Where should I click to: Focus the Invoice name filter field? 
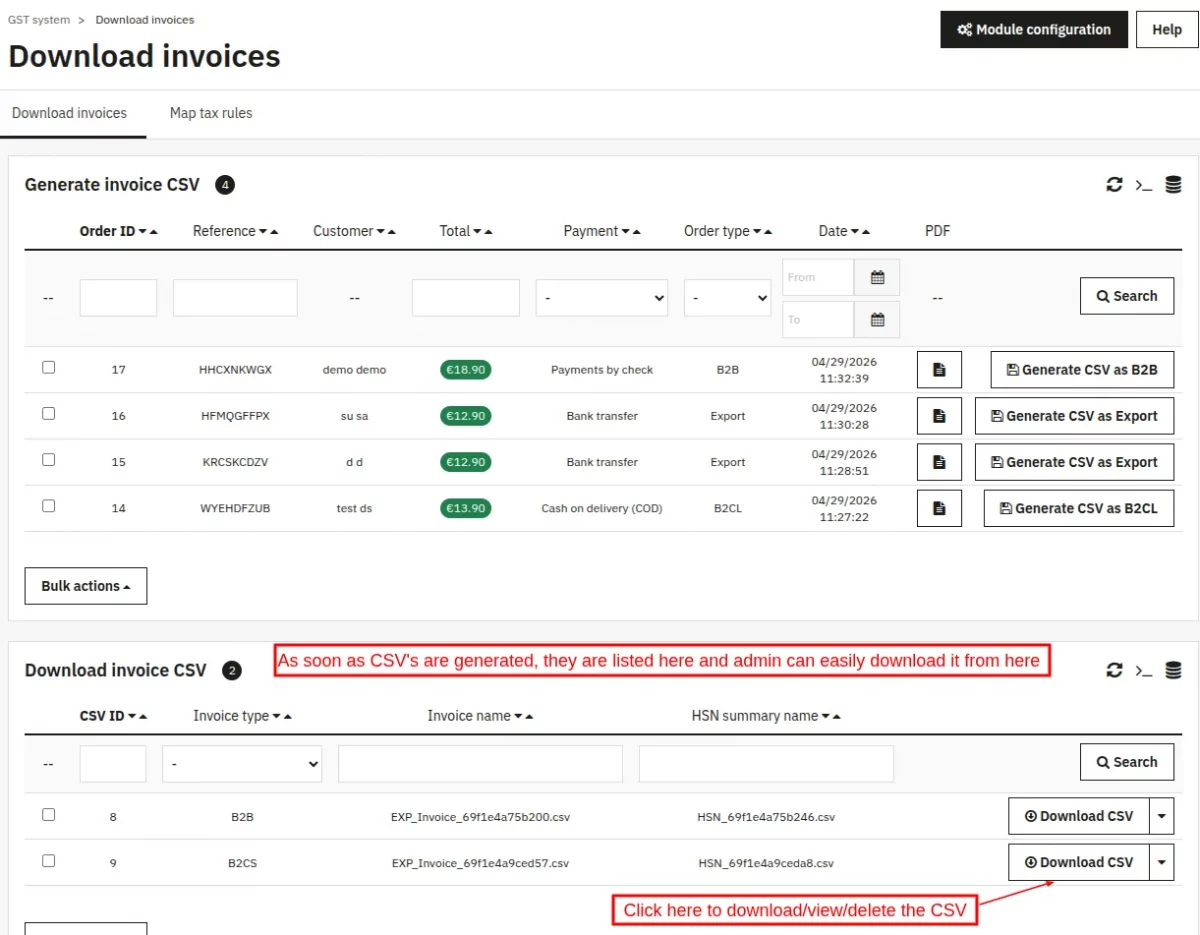(x=480, y=764)
